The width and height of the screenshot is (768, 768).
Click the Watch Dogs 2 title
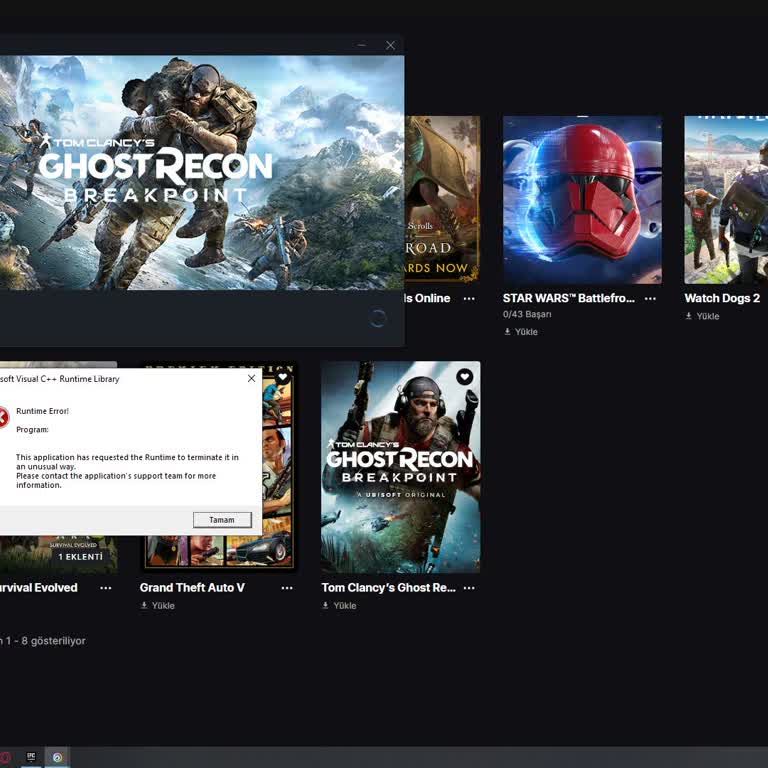pos(722,298)
